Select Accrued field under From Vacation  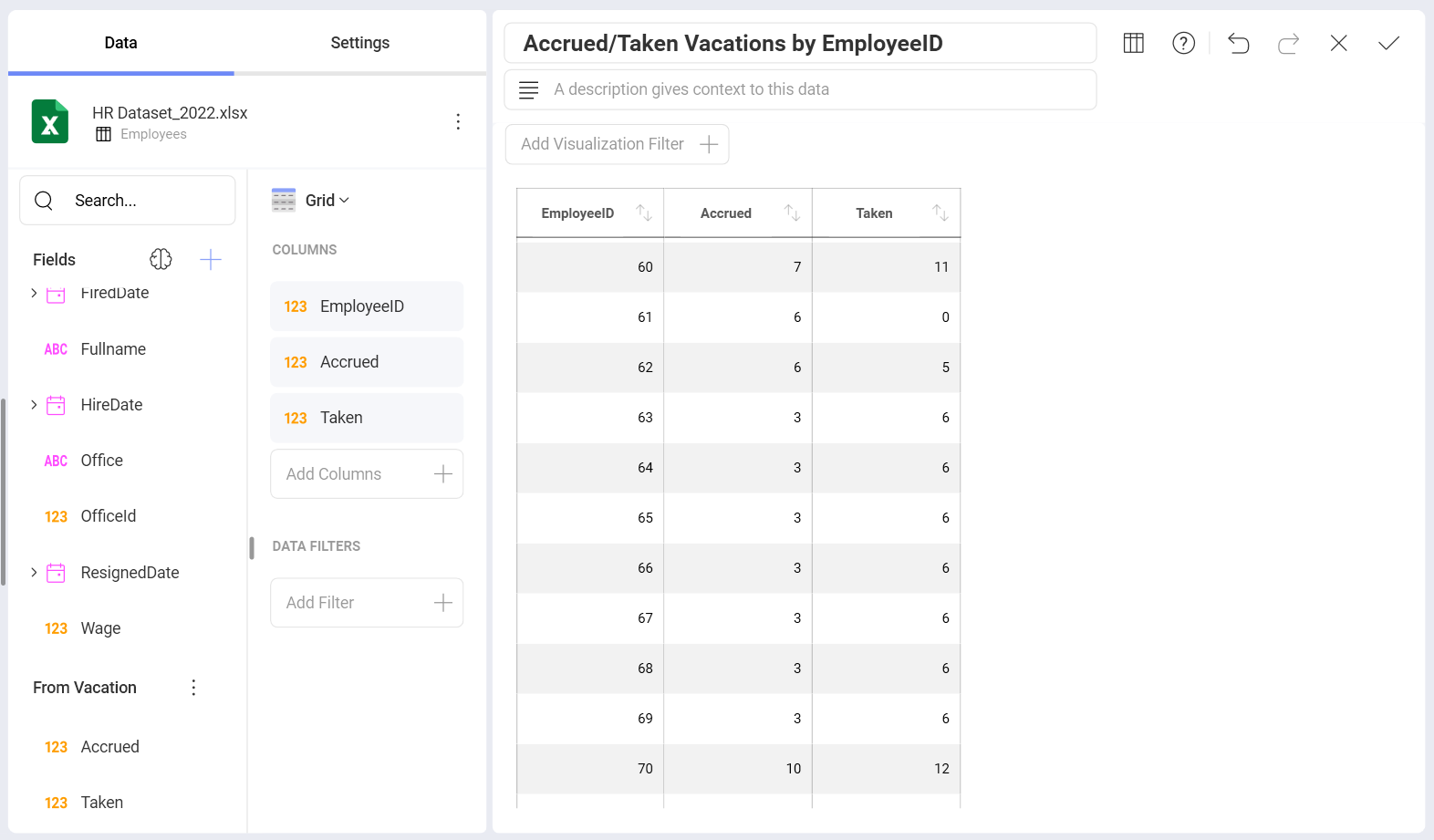(109, 747)
